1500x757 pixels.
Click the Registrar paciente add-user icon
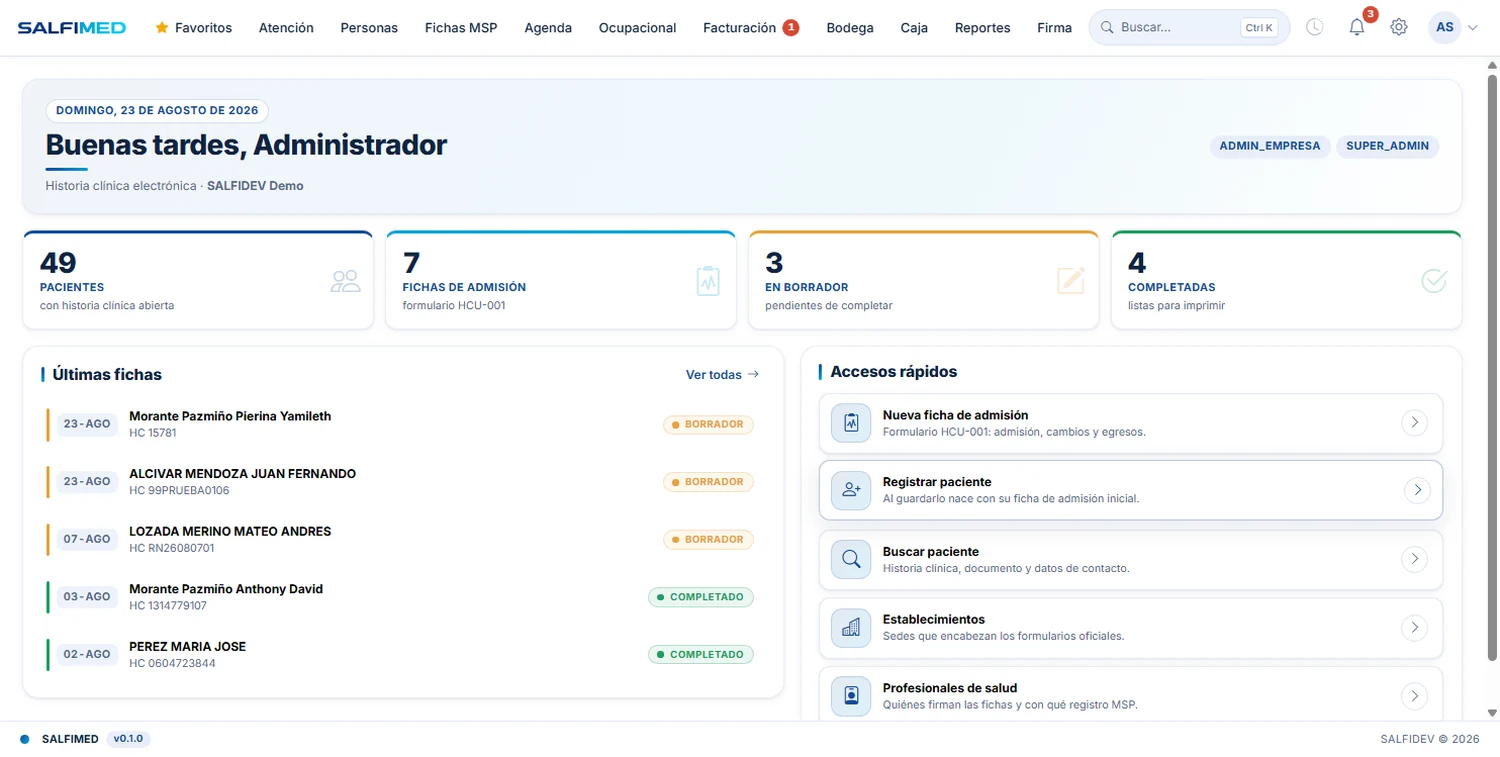tap(851, 490)
